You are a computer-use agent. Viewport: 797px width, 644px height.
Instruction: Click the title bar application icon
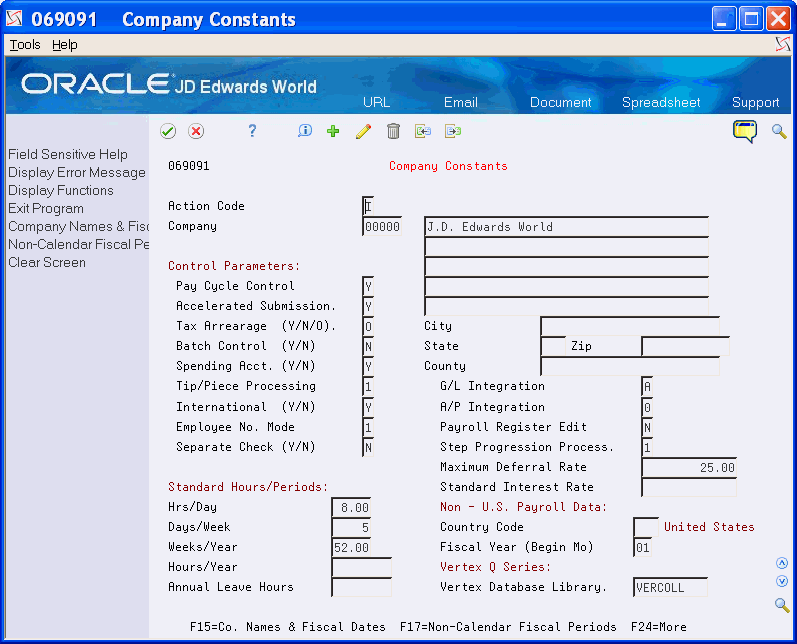click(14, 19)
